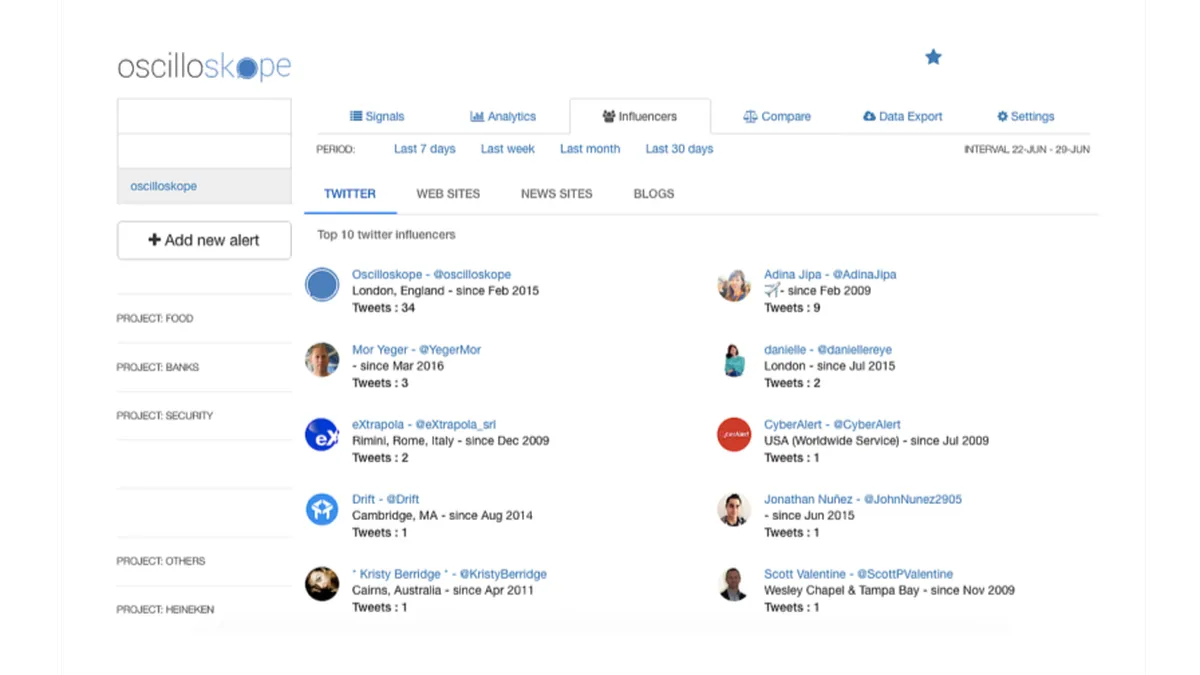Image resolution: width=1200 pixels, height=675 pixels.
Task: Click the 'Tweets : 9' count
Action: click(x=792, y=308)
